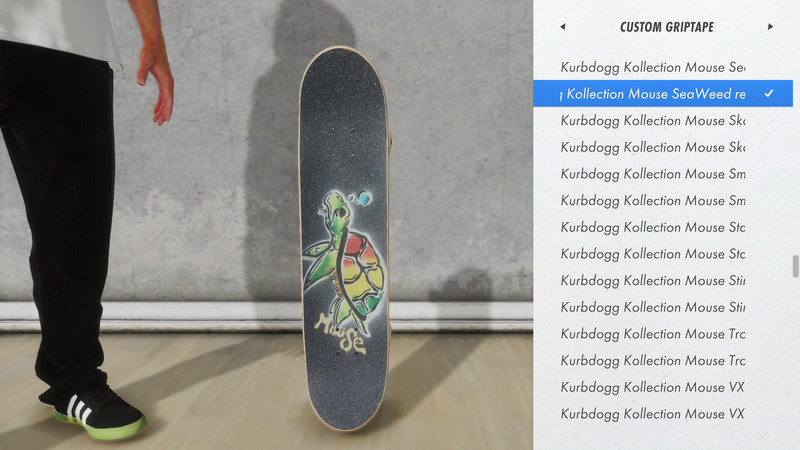Go to previous category with left arrow
This screenshot has width=800, height=450.
click(x=563, y=27)
